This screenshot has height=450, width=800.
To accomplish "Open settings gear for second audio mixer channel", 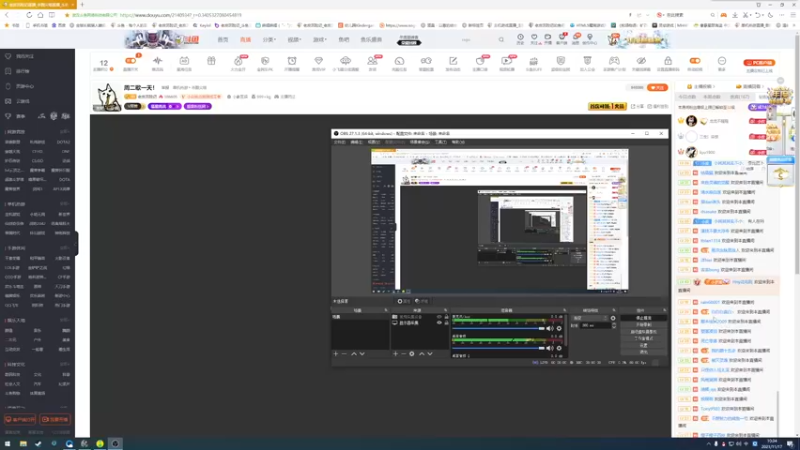I will click(559, 348).
